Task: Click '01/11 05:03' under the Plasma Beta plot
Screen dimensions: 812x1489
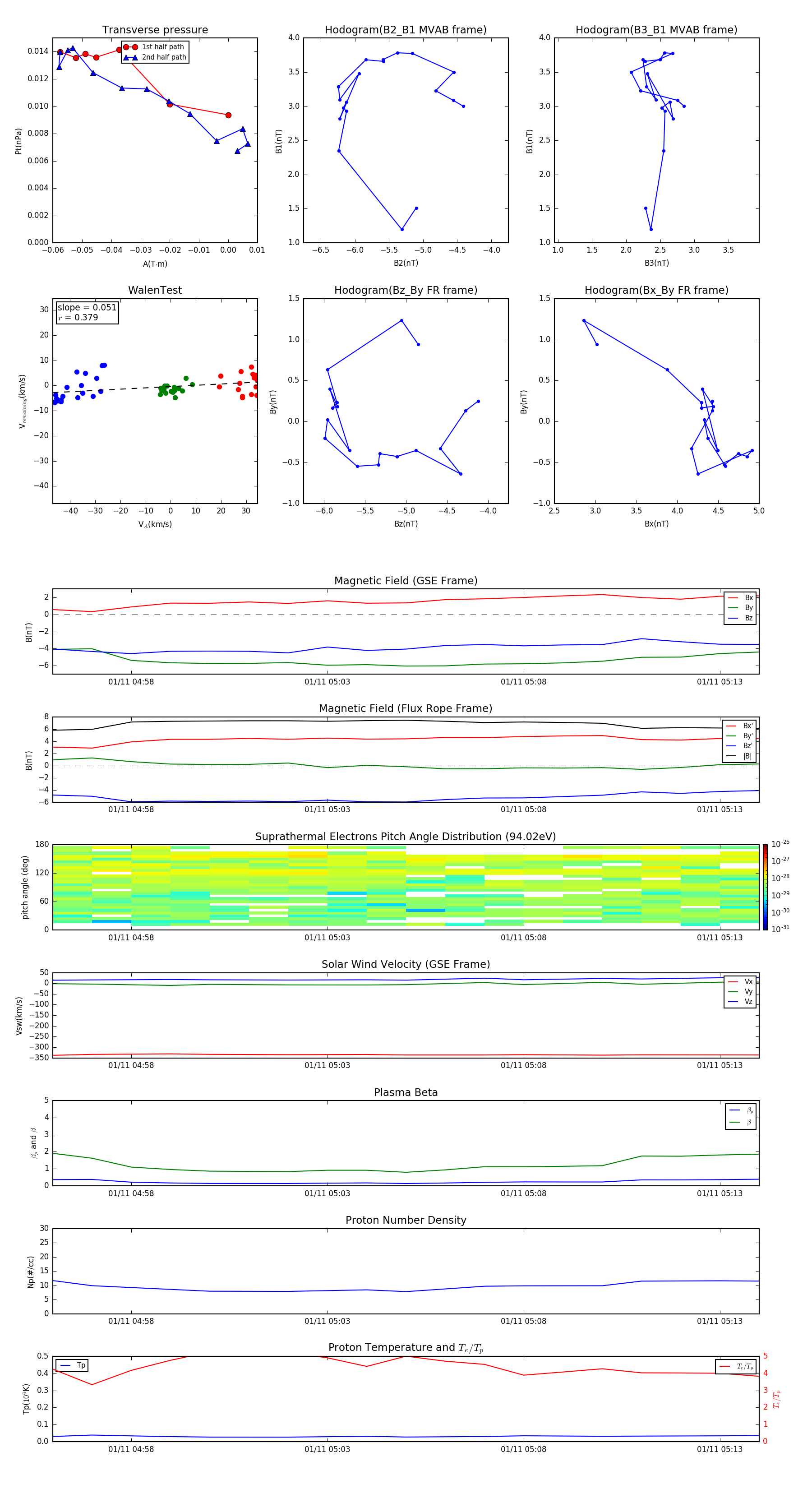Action: point(327,1193)
